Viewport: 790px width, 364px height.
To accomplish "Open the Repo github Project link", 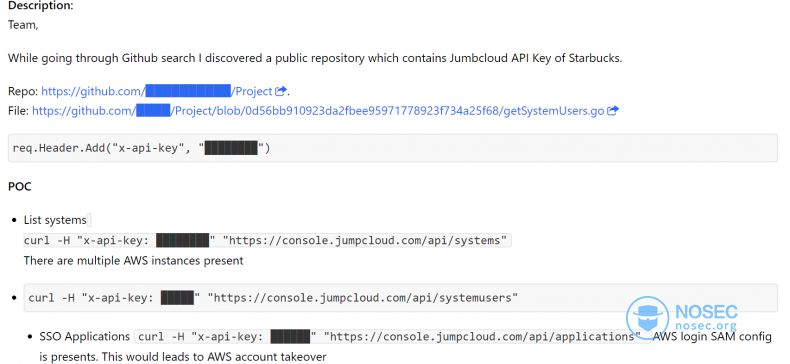I will (157, 91).
